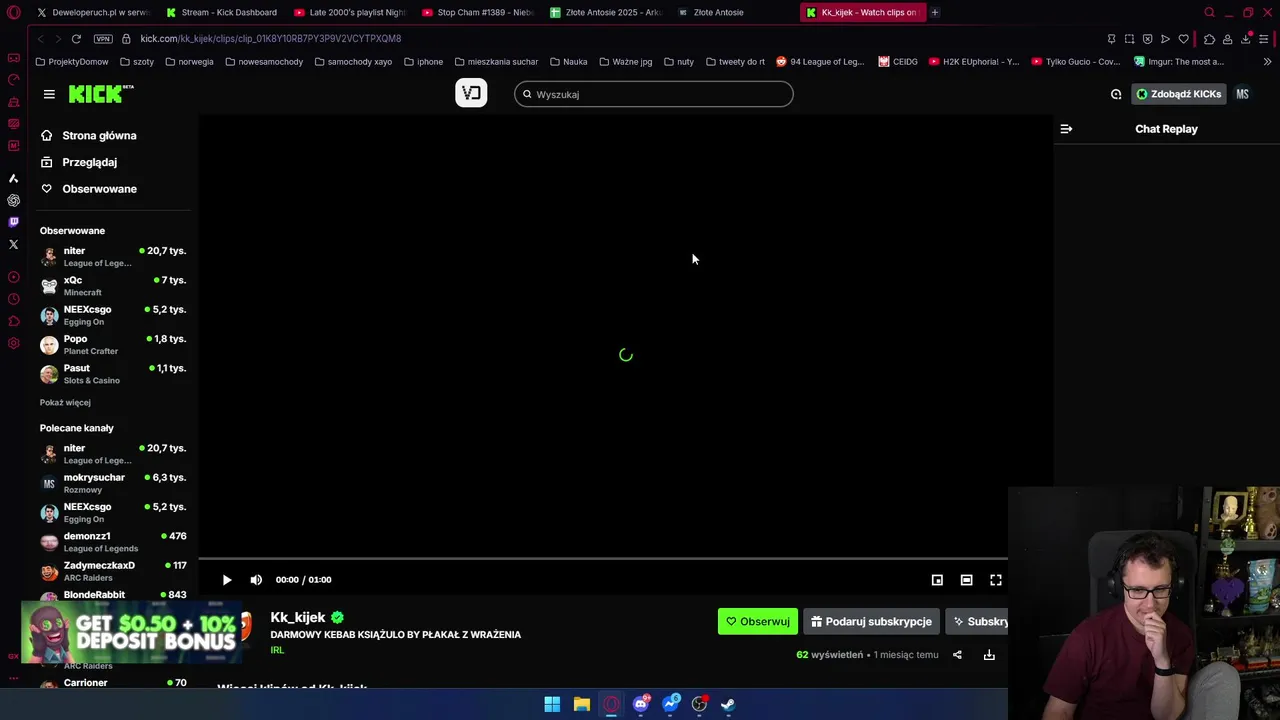
Task: Open recommended channel demonzz1
Action: (113, 542)
